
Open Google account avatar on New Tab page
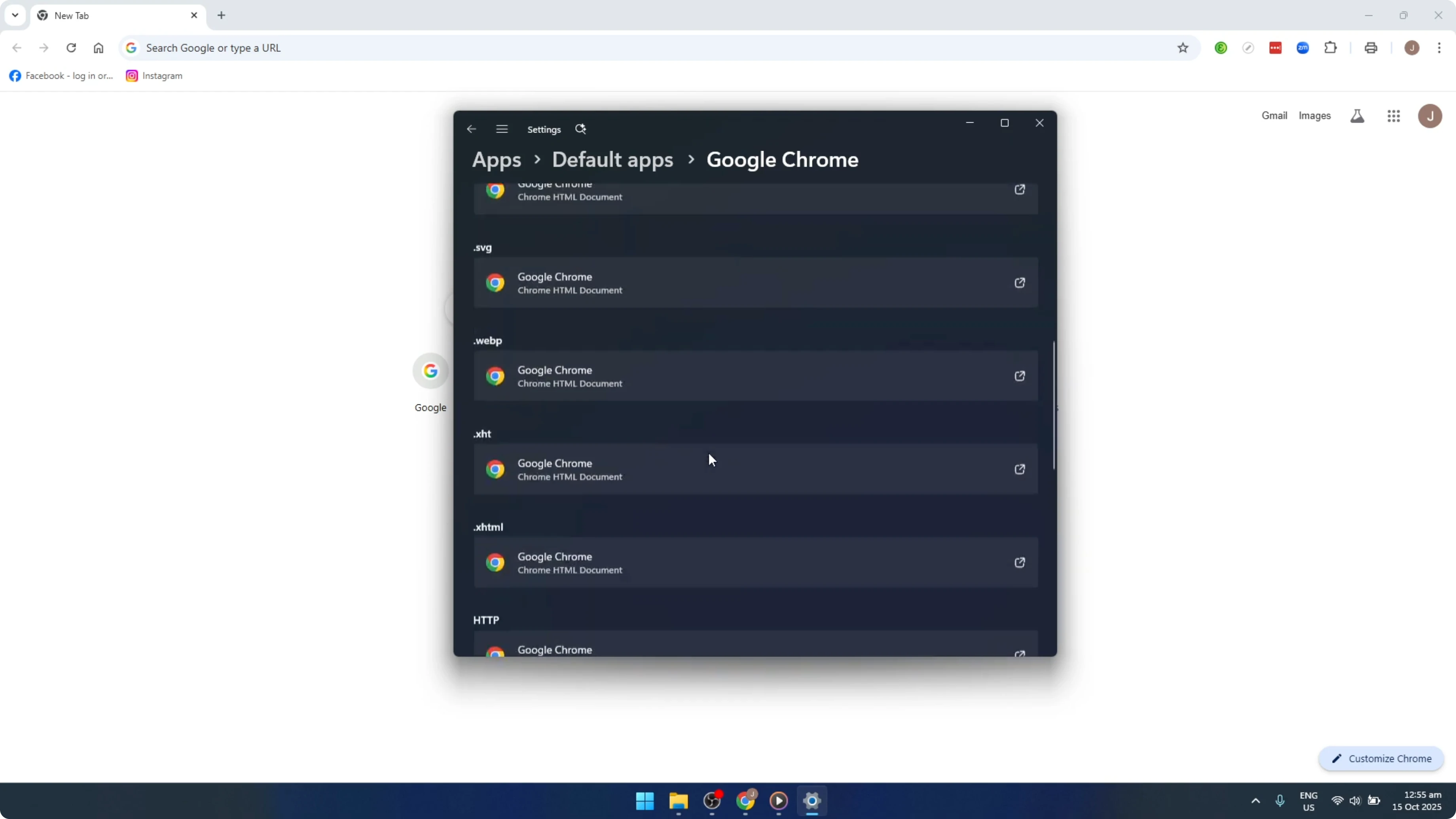[1430, 116]
